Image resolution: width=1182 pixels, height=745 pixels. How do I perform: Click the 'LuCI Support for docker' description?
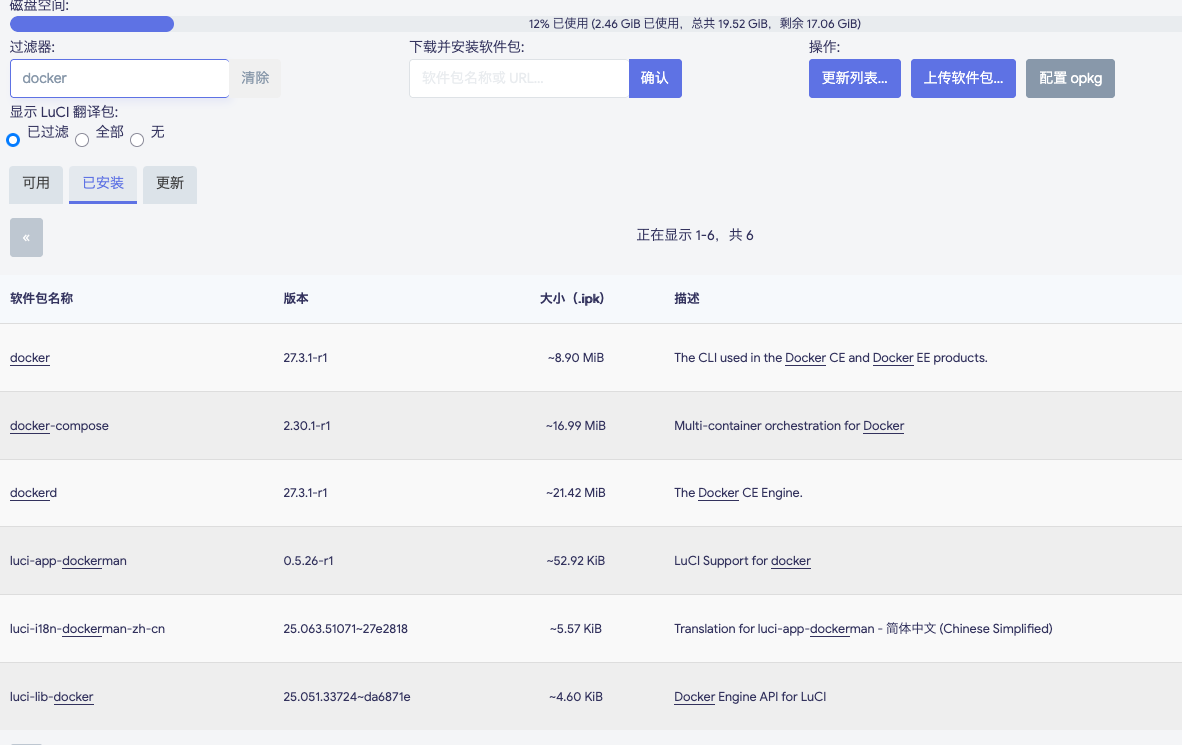pos(743,561)
